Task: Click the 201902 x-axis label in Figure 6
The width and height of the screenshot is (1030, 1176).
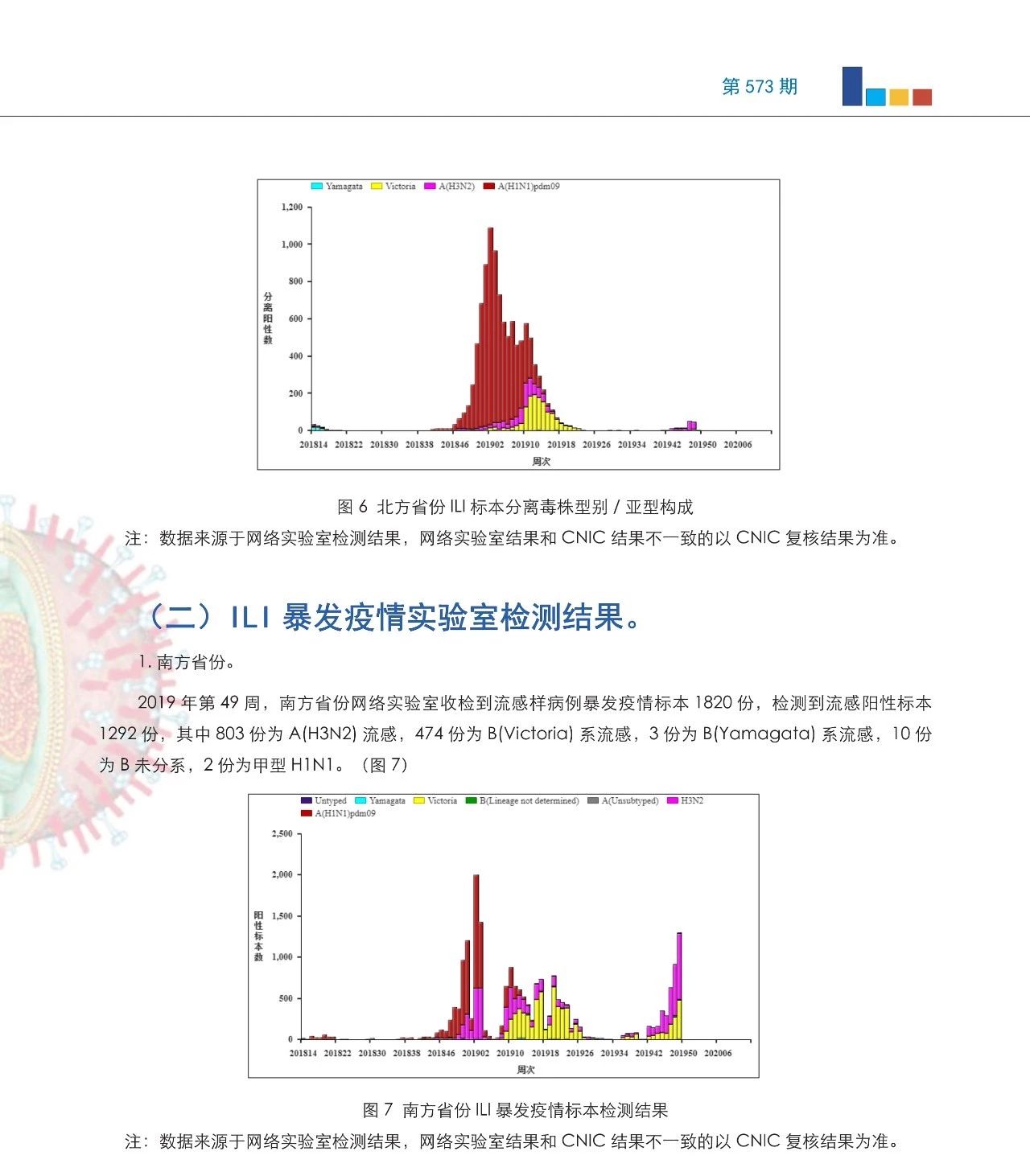Action: [490, 445]
